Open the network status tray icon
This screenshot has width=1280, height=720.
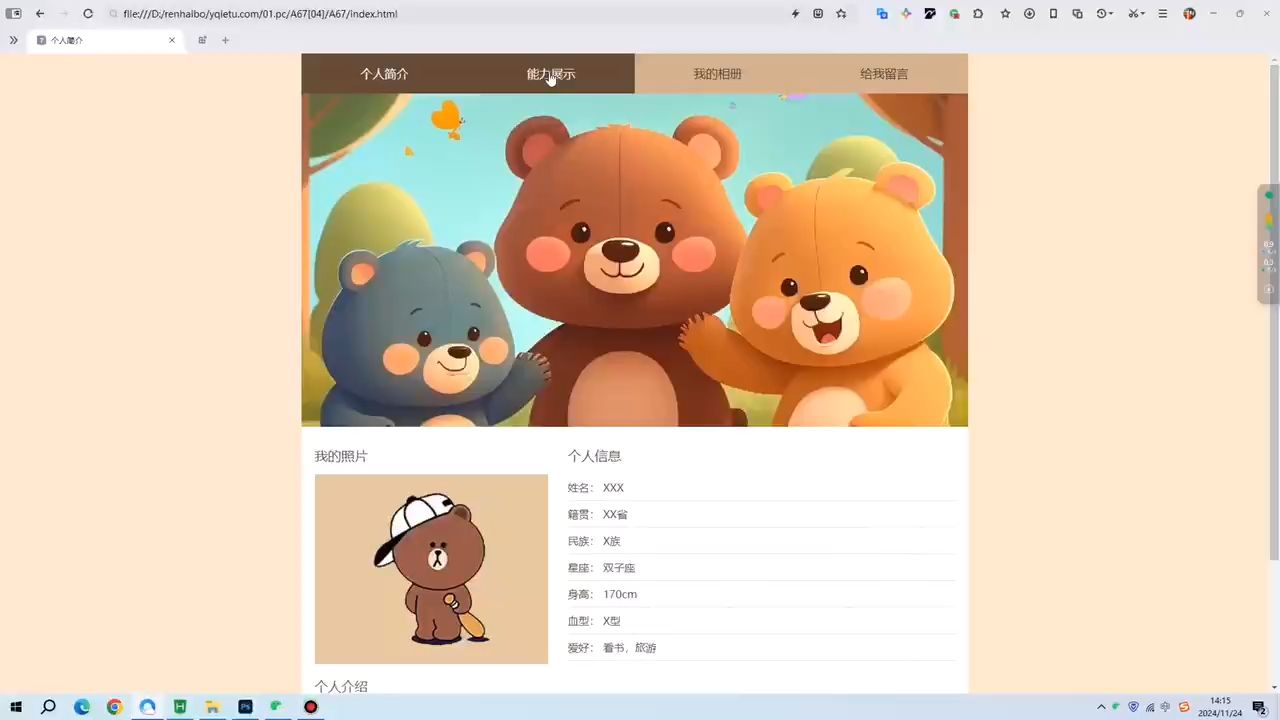click(x=1150, y=707)
